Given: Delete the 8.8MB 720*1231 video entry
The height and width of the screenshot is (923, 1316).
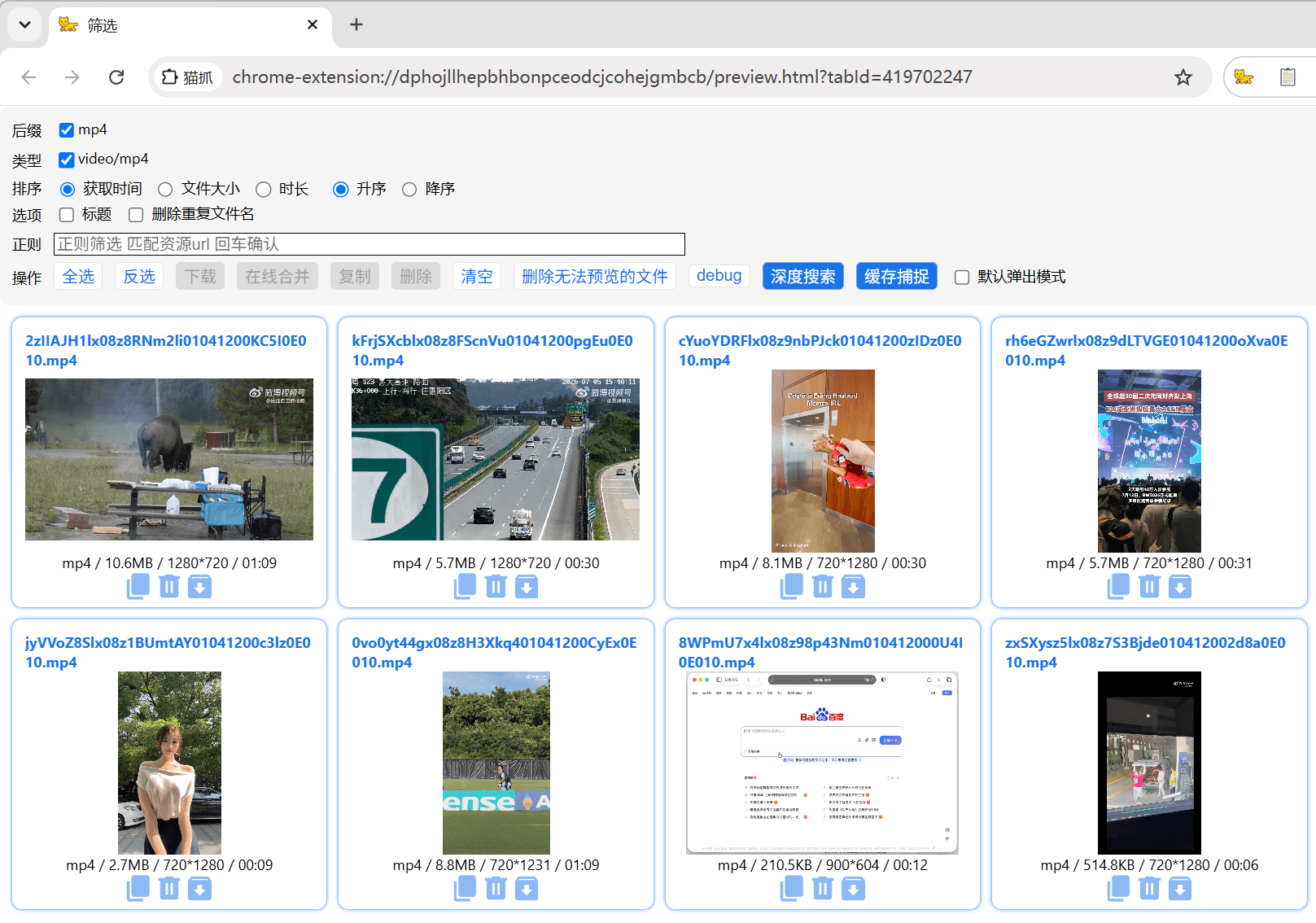Looking at the screenshot, I should pos(496,888).
